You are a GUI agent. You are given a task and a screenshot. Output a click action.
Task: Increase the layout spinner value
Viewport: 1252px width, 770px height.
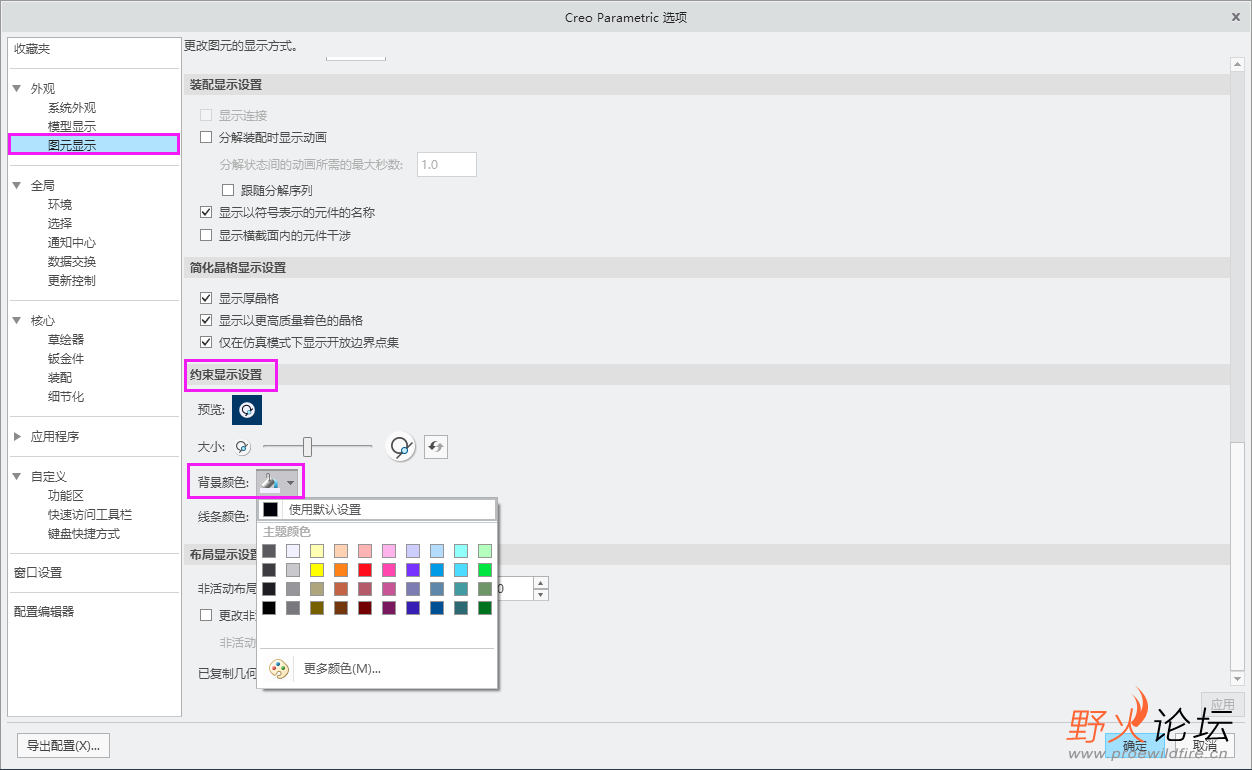[x=541, y=583]
